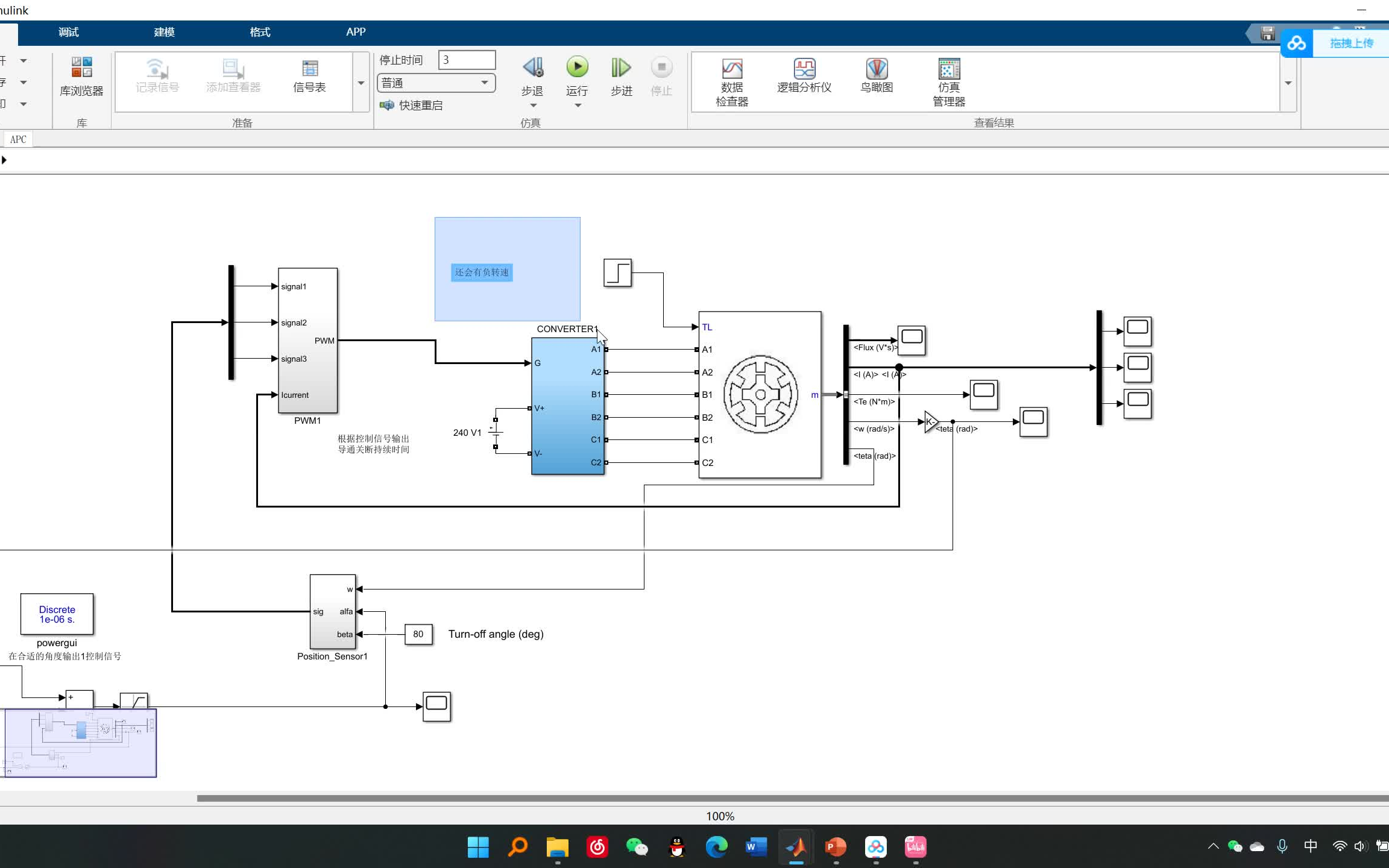The height and width of the screenshot is (868, 1389).
Task: Open the Library Browser (库浏览器)
Action: pyautogui.click(x=81, y=77)
